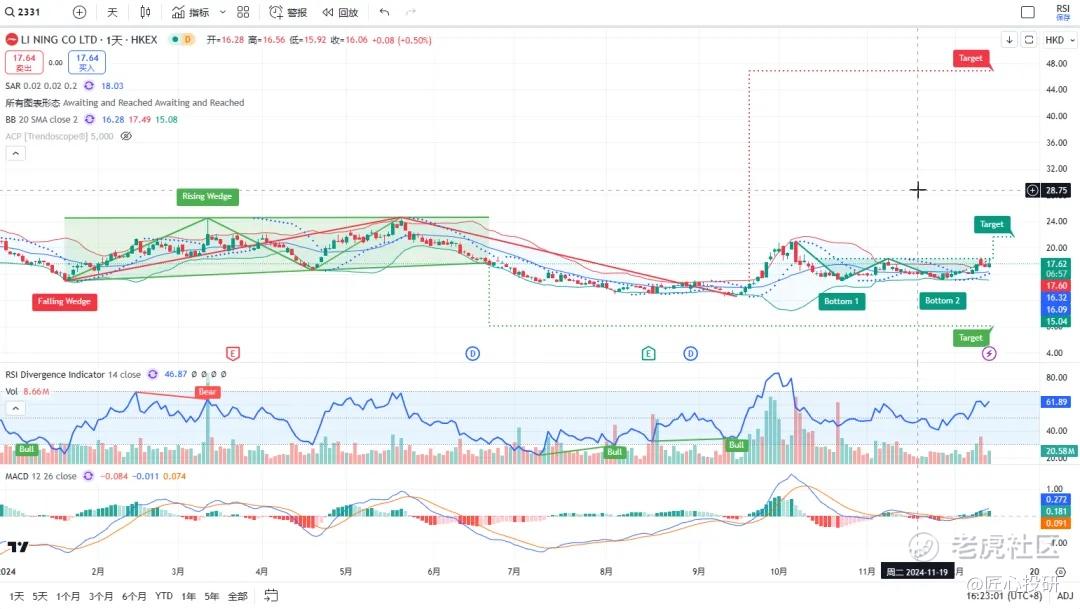Select the 5天 range tab
This screenshot has height=609, width=1080.
point(40,596)
